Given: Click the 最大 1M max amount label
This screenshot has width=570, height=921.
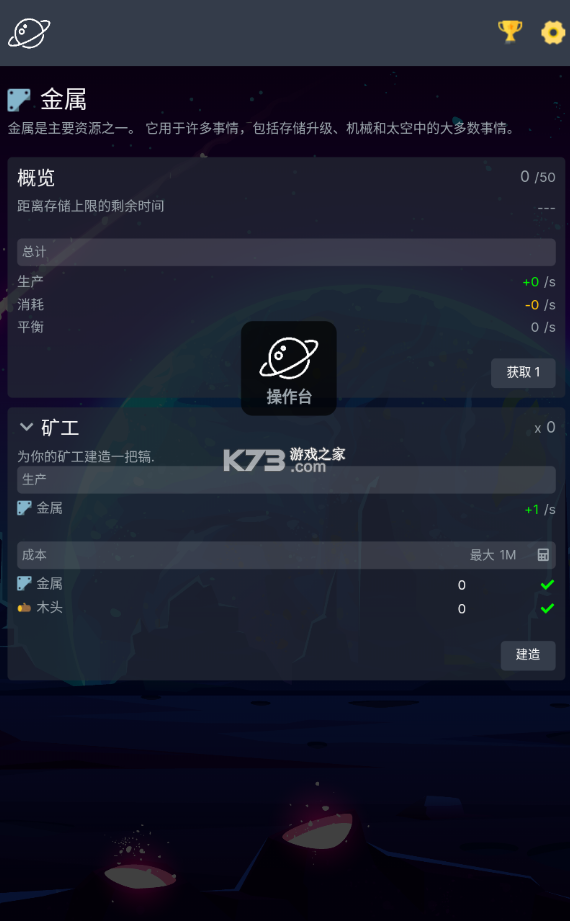Looking at the screenshot, I should (492, 555).
